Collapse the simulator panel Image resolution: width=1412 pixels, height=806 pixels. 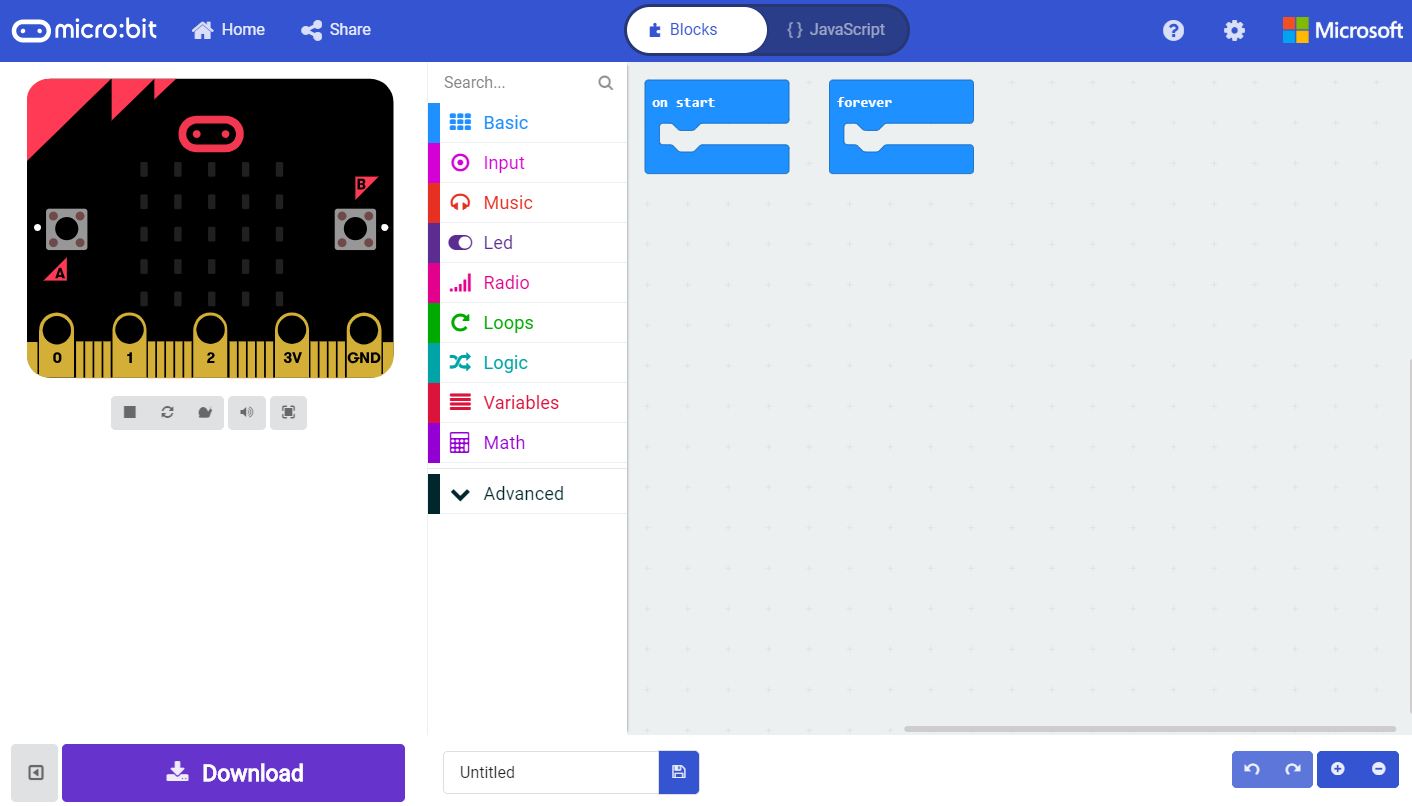pyautogui.click(x=36, y=773)
